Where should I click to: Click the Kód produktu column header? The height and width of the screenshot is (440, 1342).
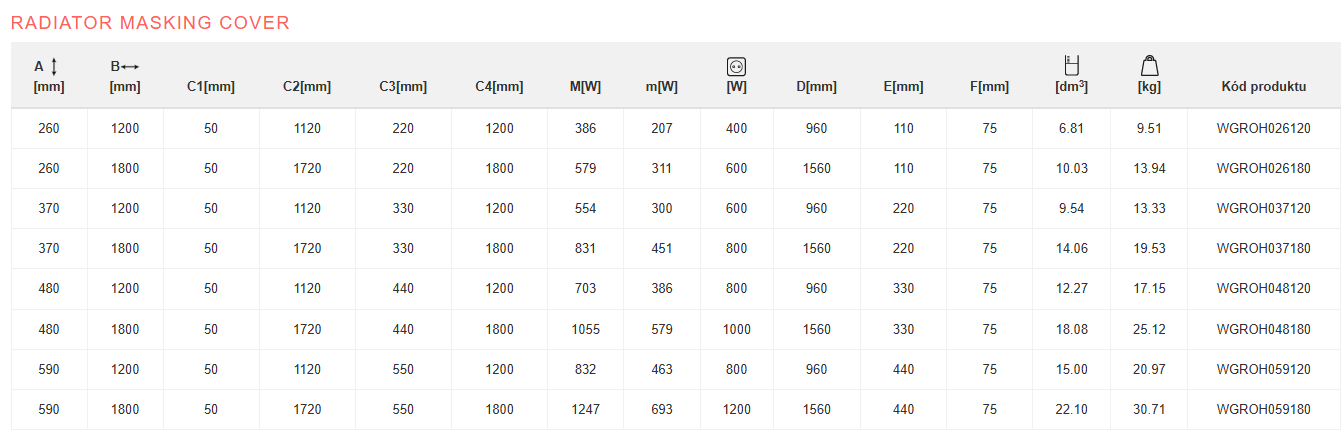click(1263, 87)
